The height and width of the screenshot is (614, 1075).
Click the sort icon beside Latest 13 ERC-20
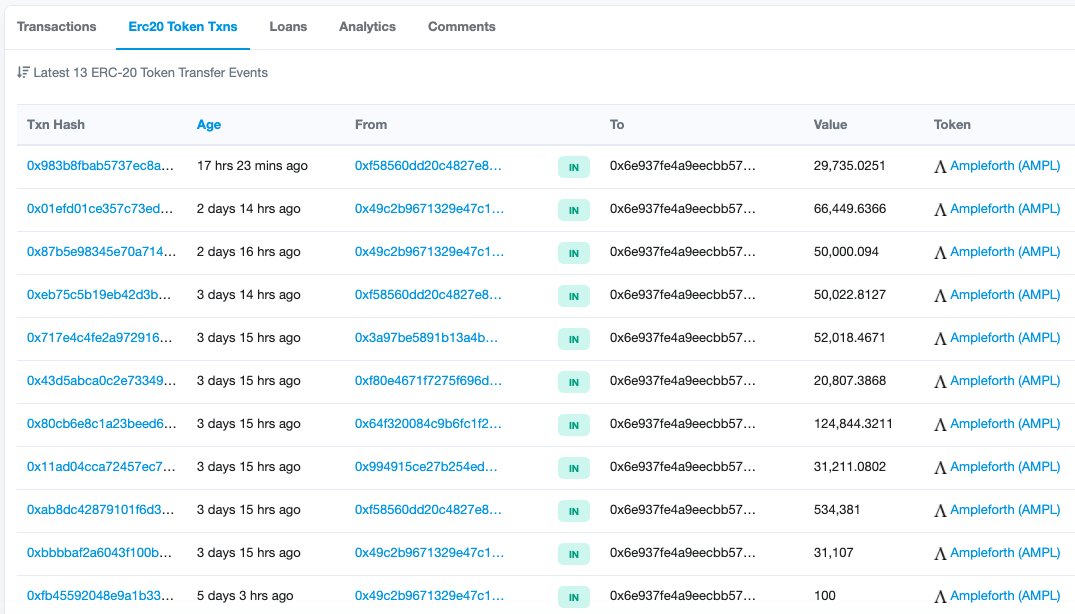pos(23,72)
